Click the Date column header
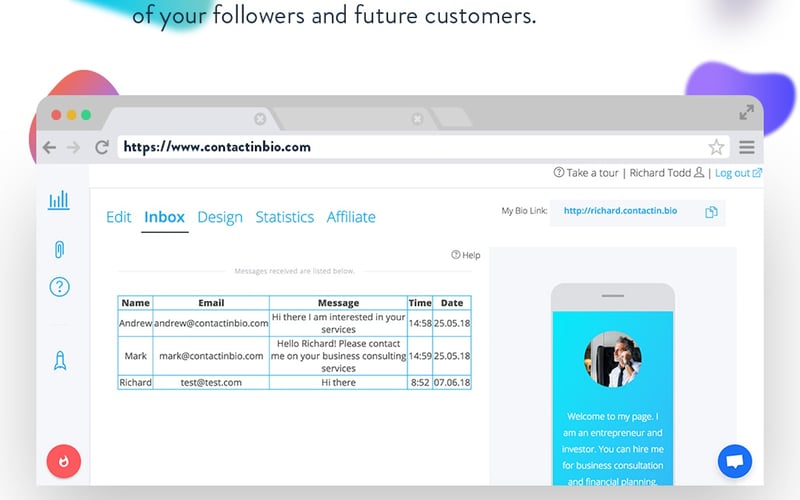800x500 pixels. point(452,303)
